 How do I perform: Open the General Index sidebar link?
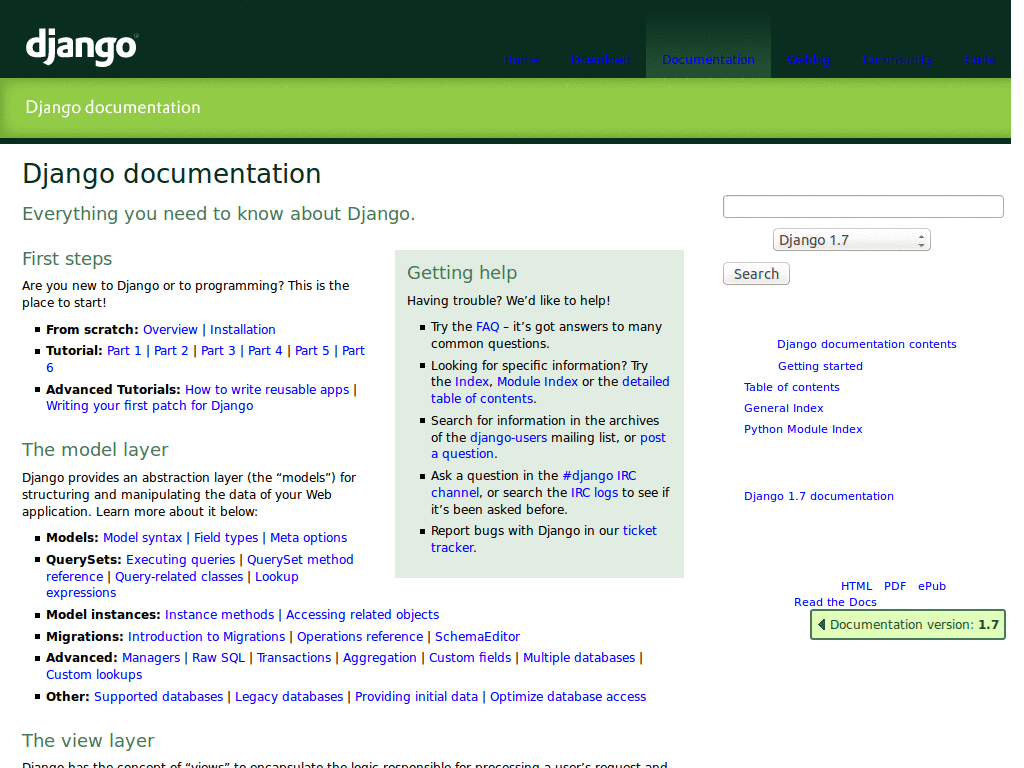pos(784,408)
